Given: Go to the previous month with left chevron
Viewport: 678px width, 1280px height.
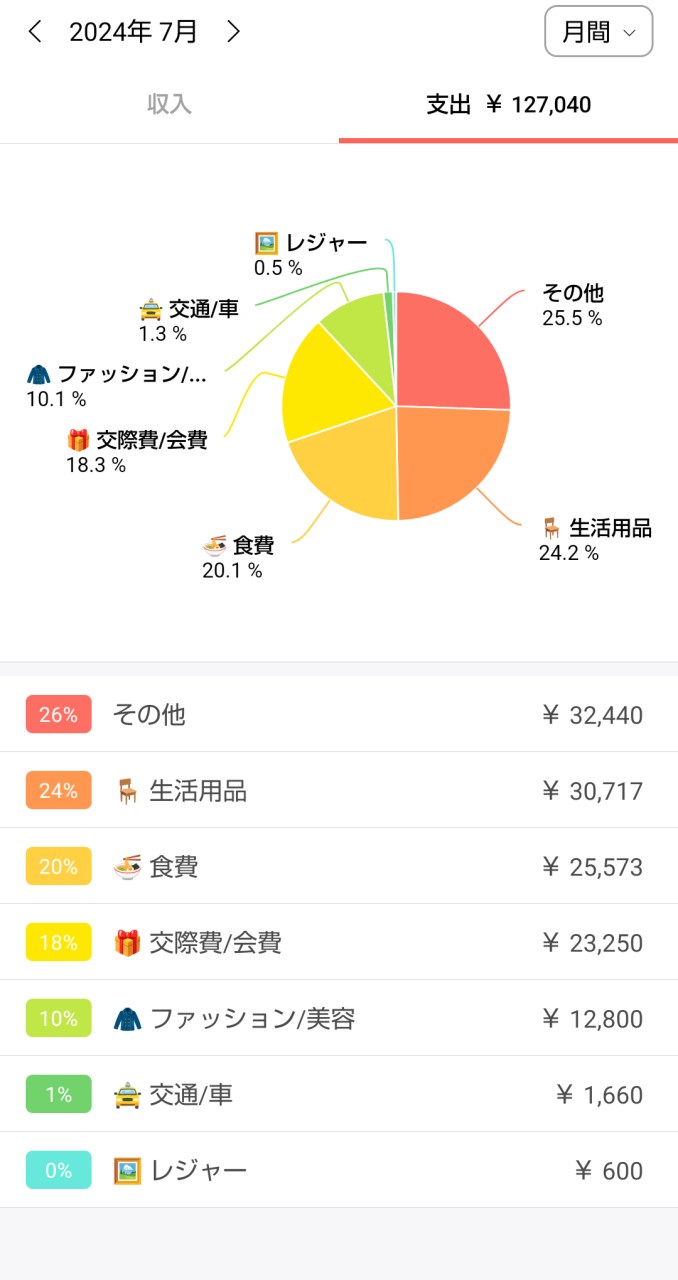Looking at the screenshot, I should [x=35, y=32].
